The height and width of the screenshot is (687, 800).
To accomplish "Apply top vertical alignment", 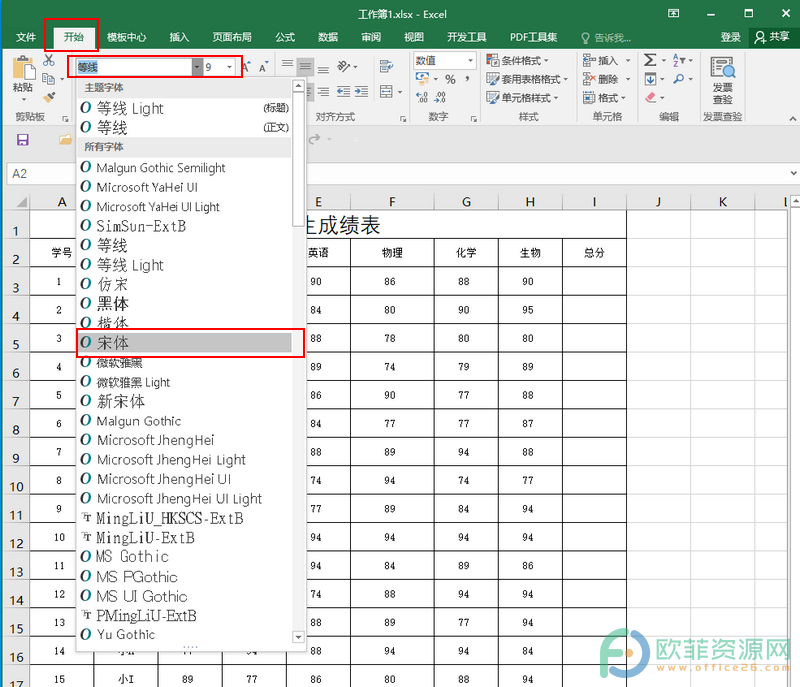I will pyautogui.click(x=288, y=64).
